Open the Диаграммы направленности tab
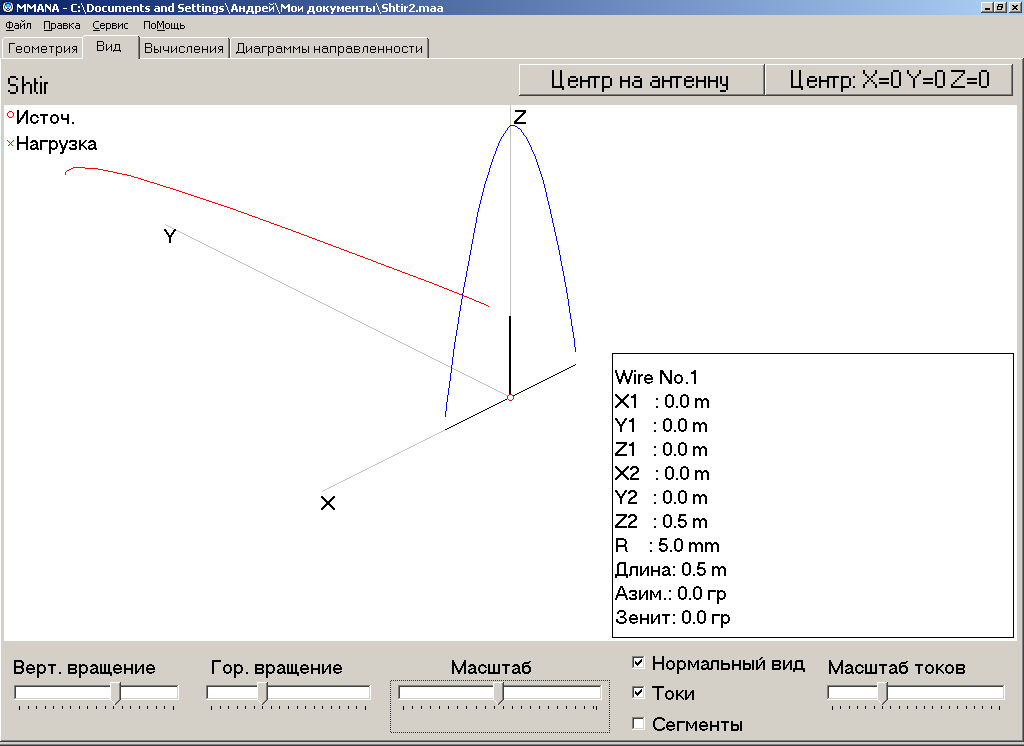1024x746 pixels. [x=329, y=48]
